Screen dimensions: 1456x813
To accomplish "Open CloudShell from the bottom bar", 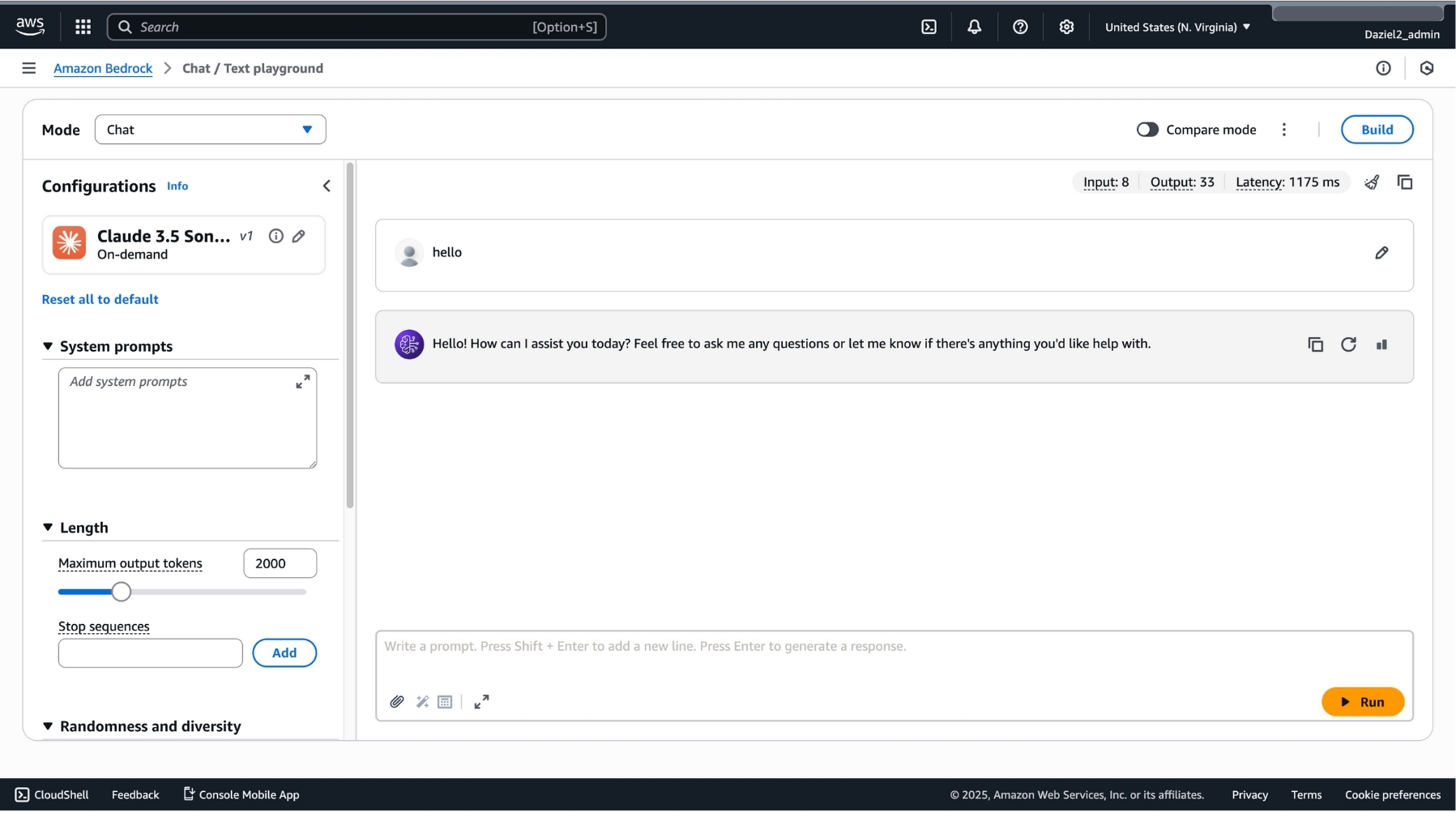I will coord(51,794).
